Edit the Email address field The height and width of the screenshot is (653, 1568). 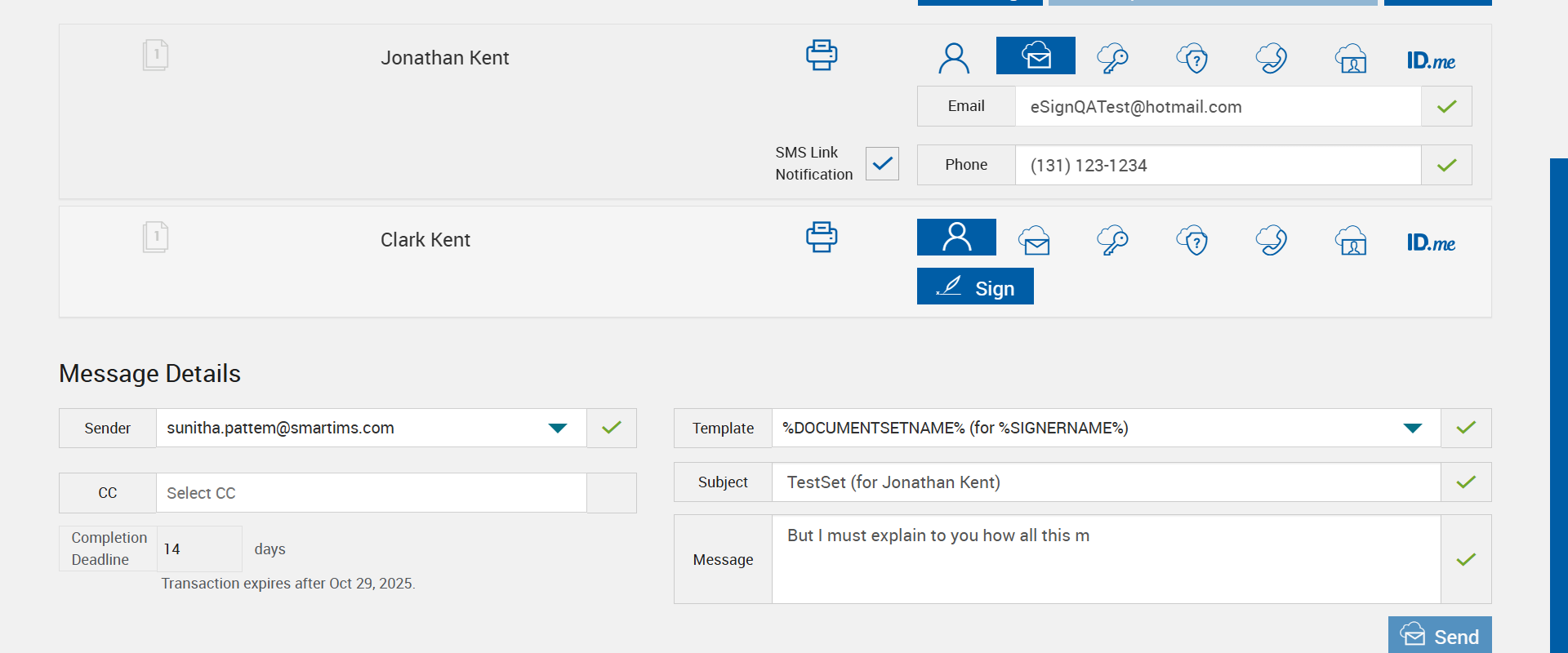(x=1217, y=107)
